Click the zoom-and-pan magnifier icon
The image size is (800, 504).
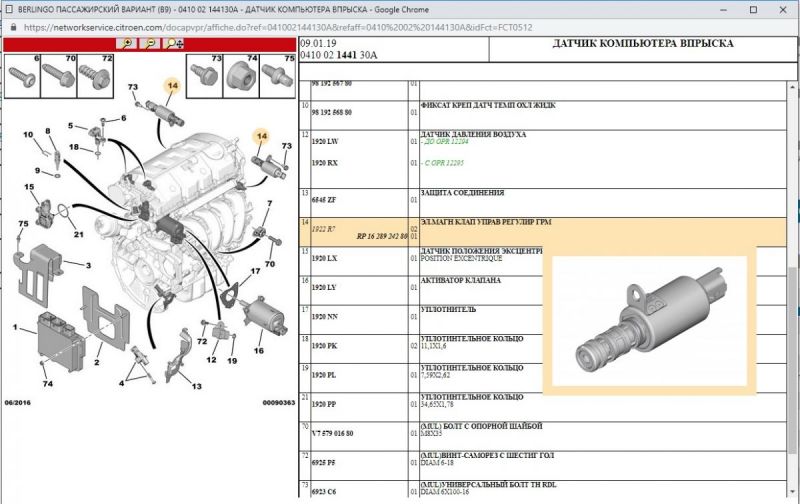(175, 44)
